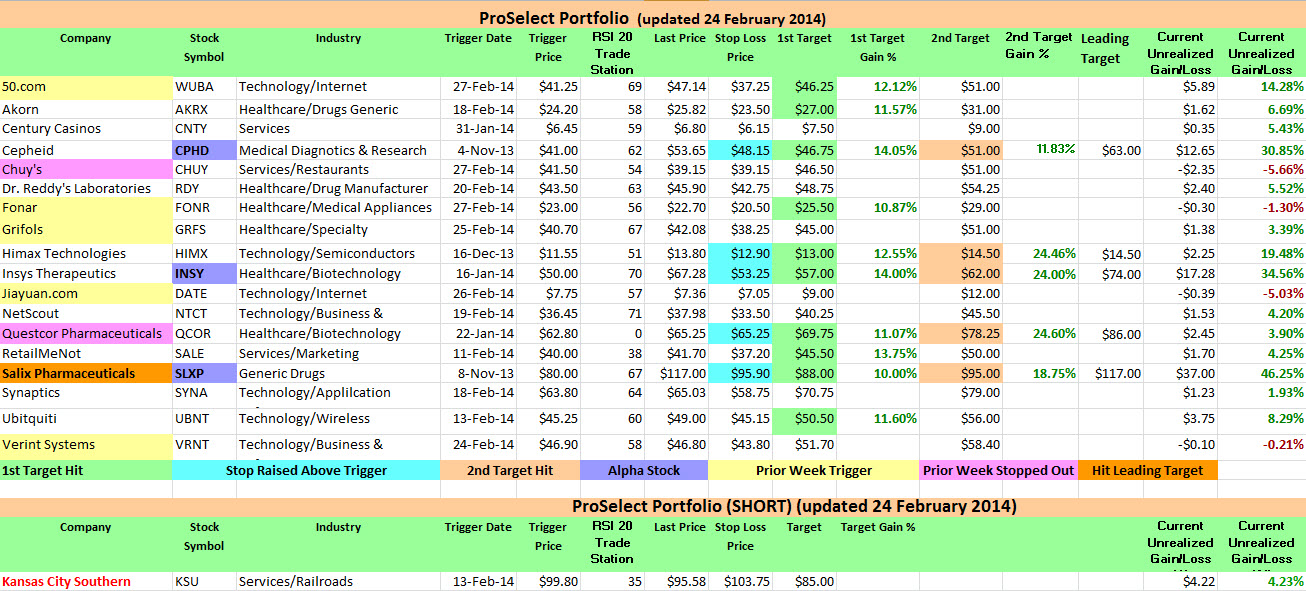Click the SYNA symbol cell
The height and width of the screenshot is (591, 1306).
(x=204, y=393)
